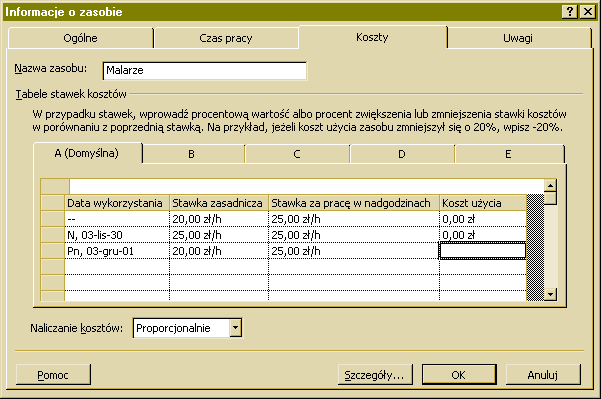
Task: Cancel with the Anuluj button
Action: click(543, 374)
